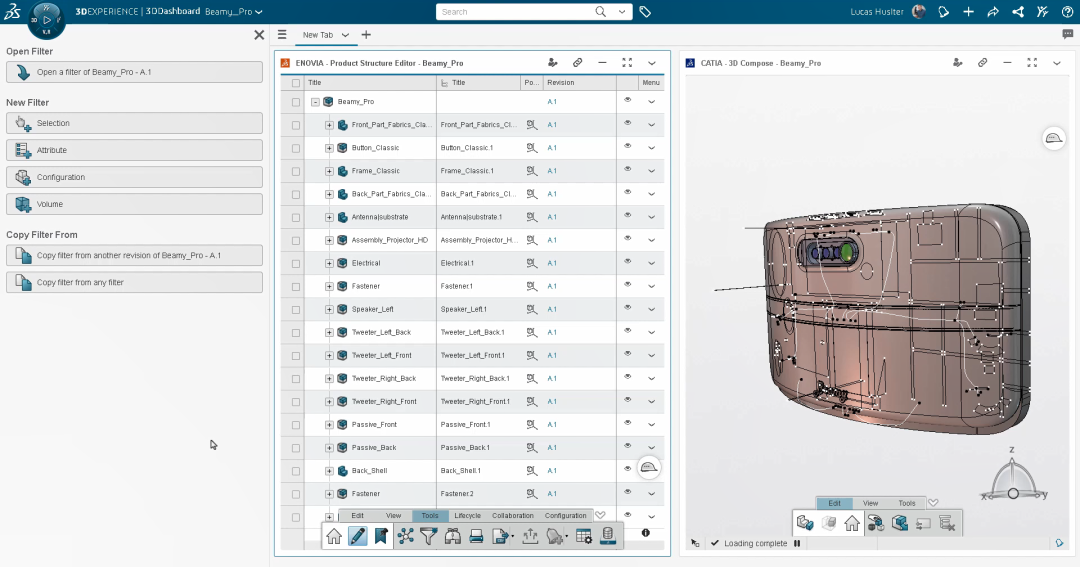
Task: Open the 3DEXPERIENCE compass
Action: click(46, 19)
